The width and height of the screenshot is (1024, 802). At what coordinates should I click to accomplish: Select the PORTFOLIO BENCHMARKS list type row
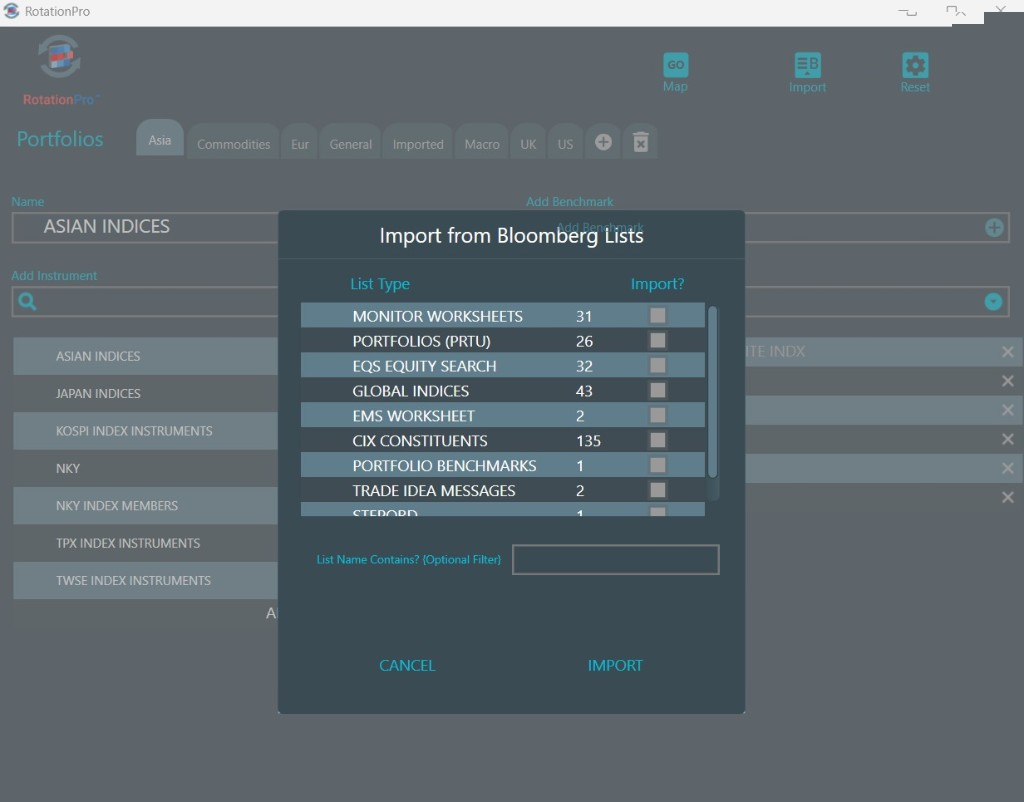point(502,464)
